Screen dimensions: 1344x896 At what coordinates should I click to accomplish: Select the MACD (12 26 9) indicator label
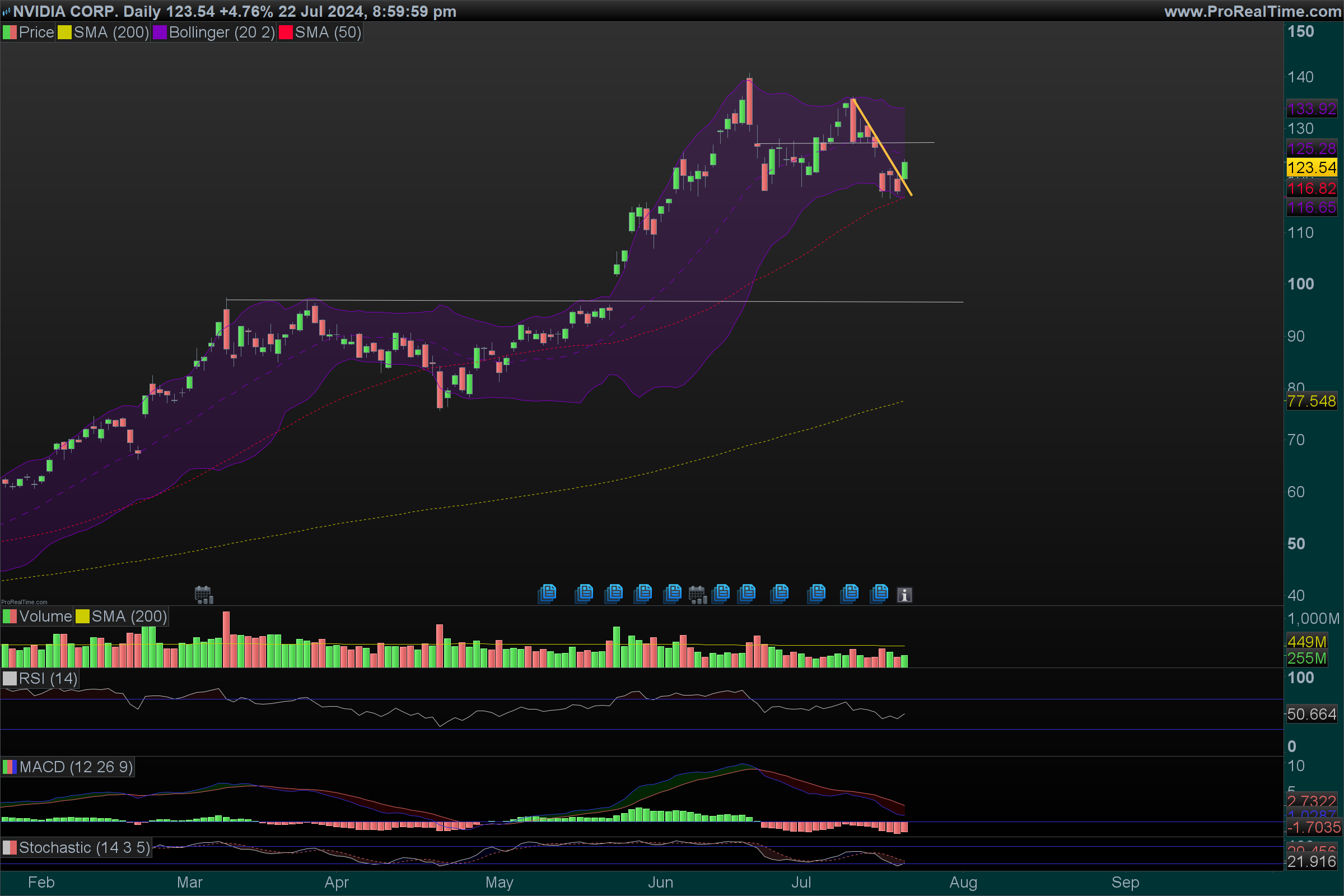[76, 767]
